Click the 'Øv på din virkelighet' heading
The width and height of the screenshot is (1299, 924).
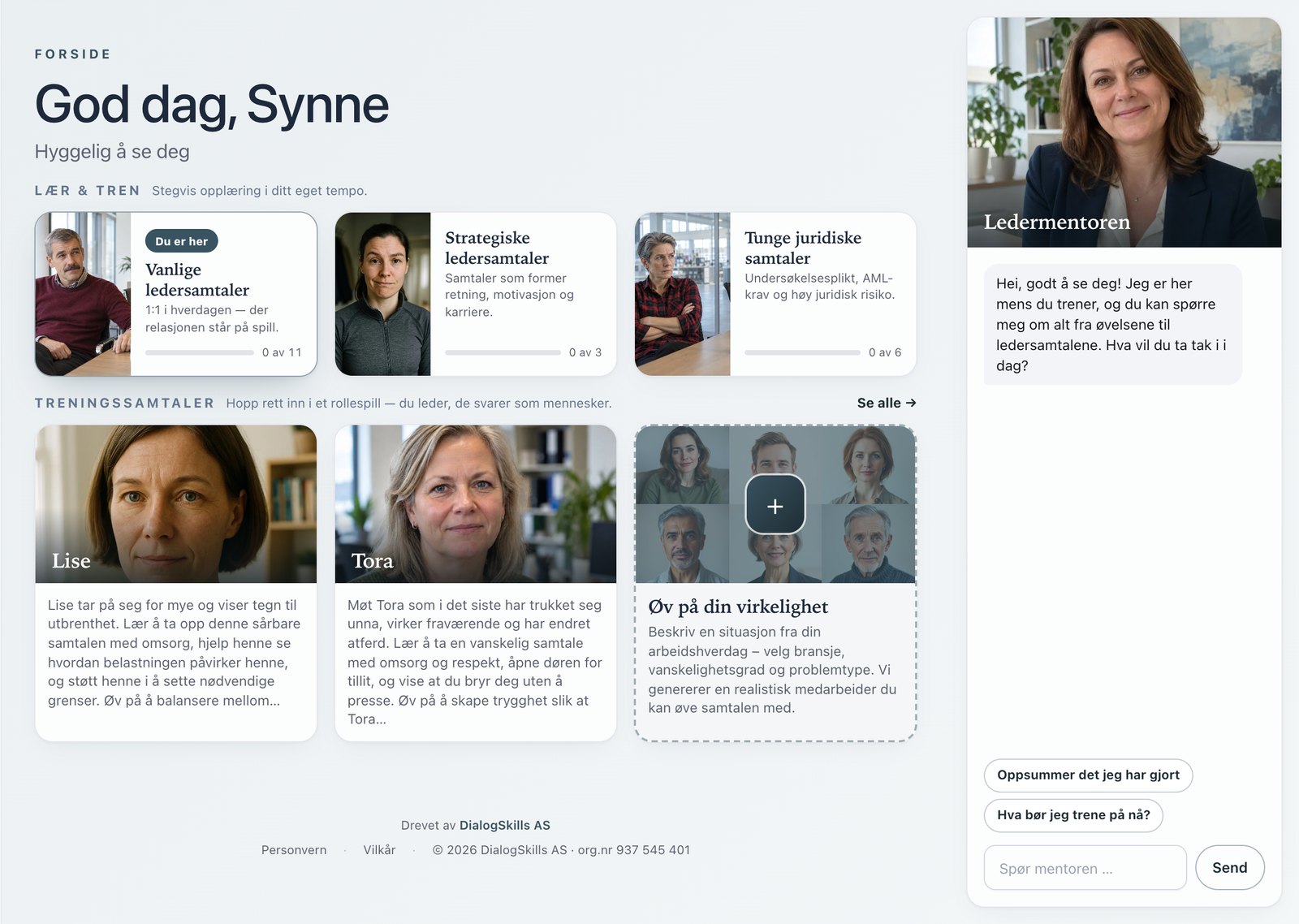coord(738,607)
